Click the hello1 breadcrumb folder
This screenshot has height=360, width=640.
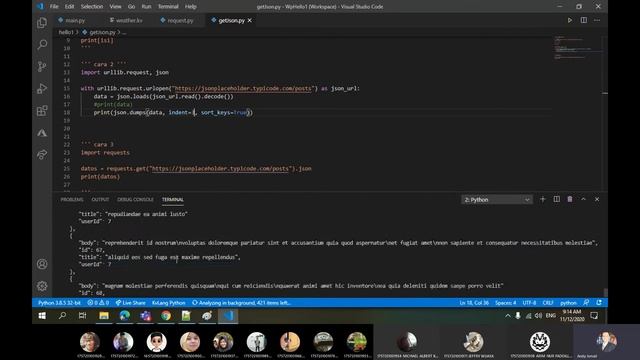coord(66,32)
